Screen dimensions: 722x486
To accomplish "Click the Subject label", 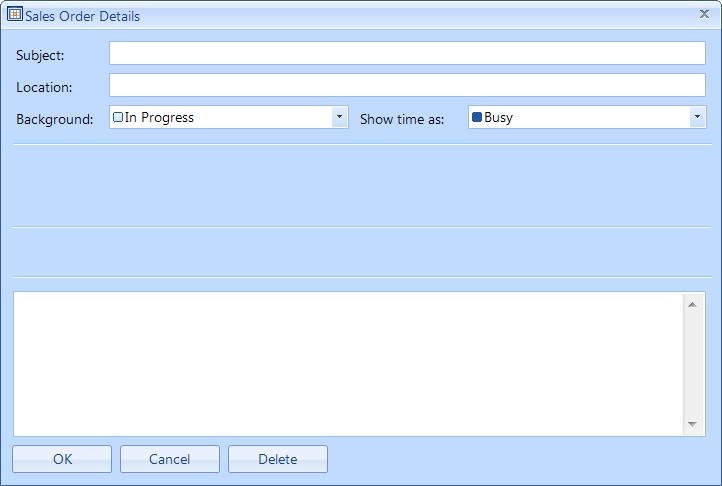I will (x=40, y=55).
